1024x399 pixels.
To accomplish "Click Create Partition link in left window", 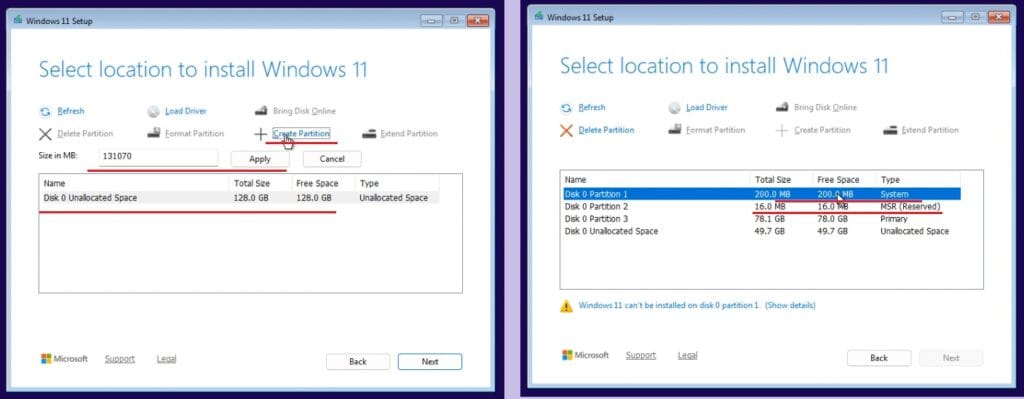I will tap(301, 133).
